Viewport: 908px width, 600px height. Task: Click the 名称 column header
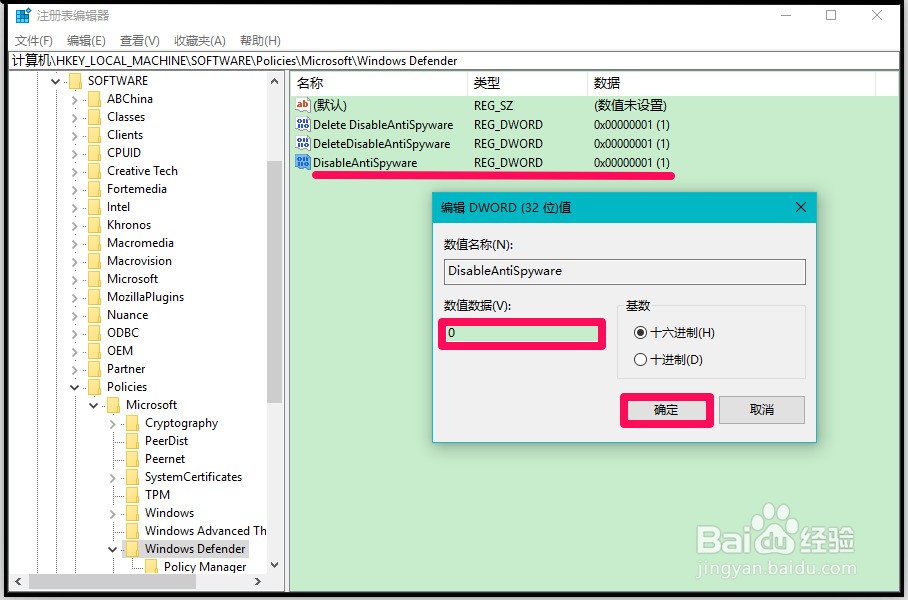(x=379, y=83)
